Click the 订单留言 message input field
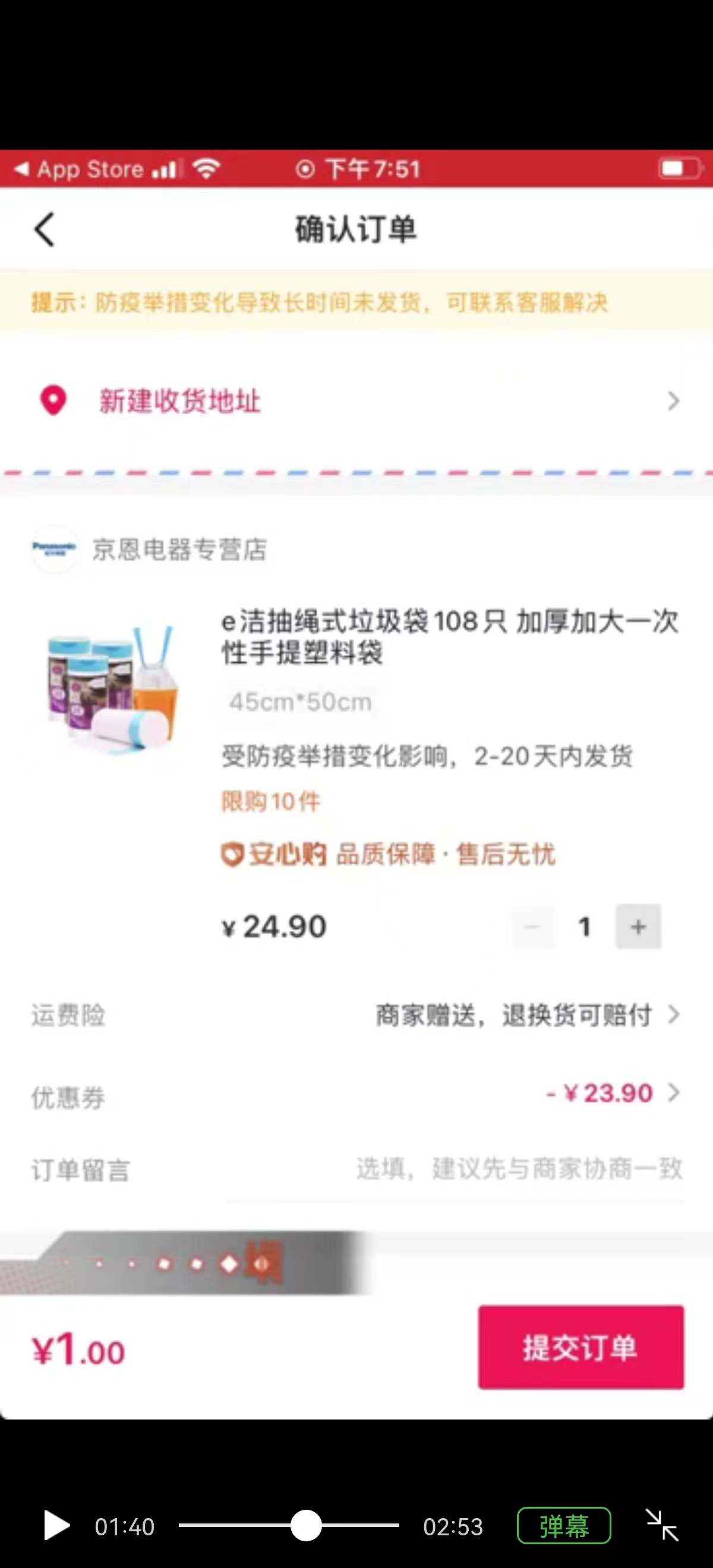The width and height of the screenshot is (713, 1568). point(456,1169)
